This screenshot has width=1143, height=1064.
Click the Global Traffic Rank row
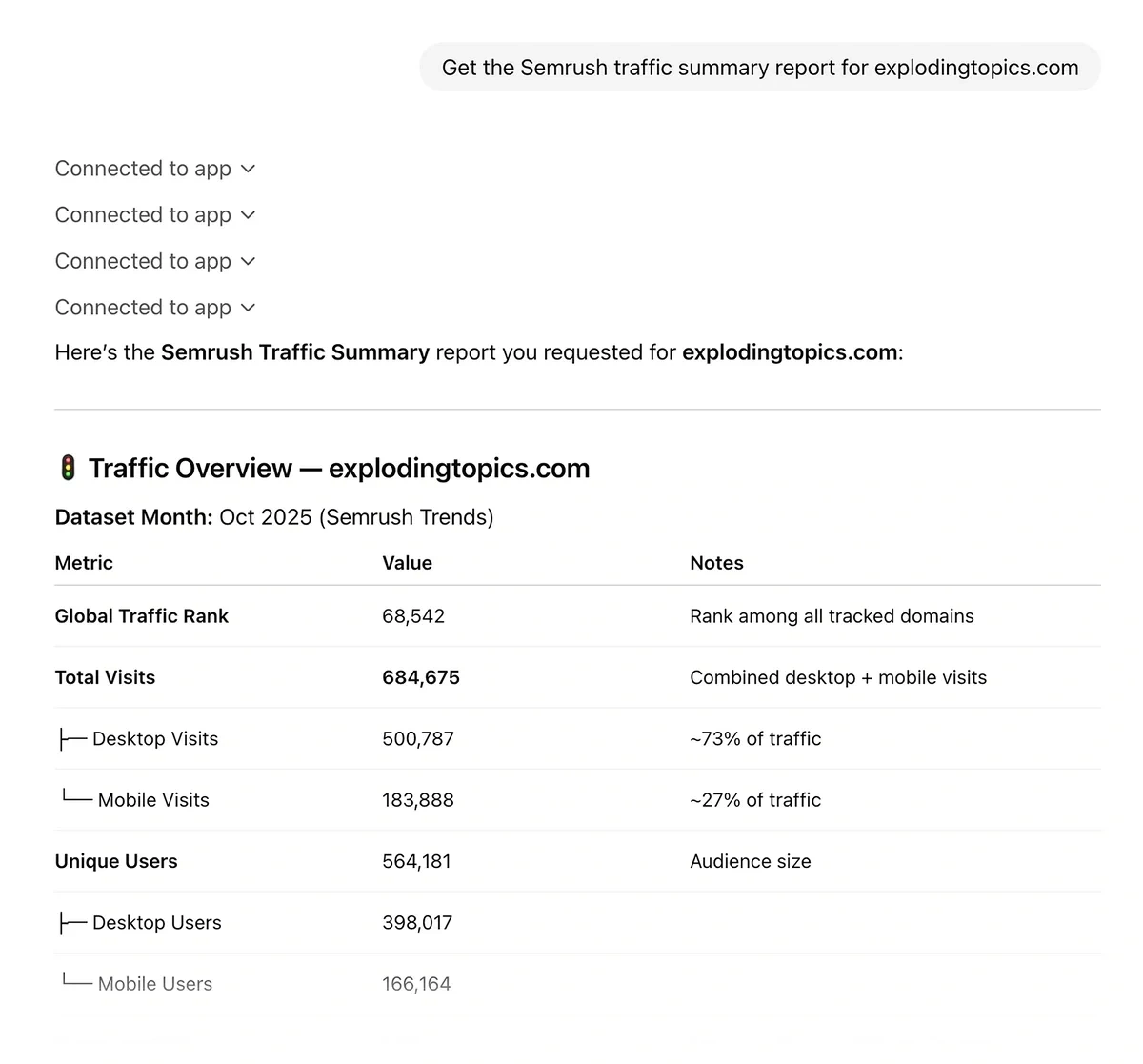click(x=141, y=615)
